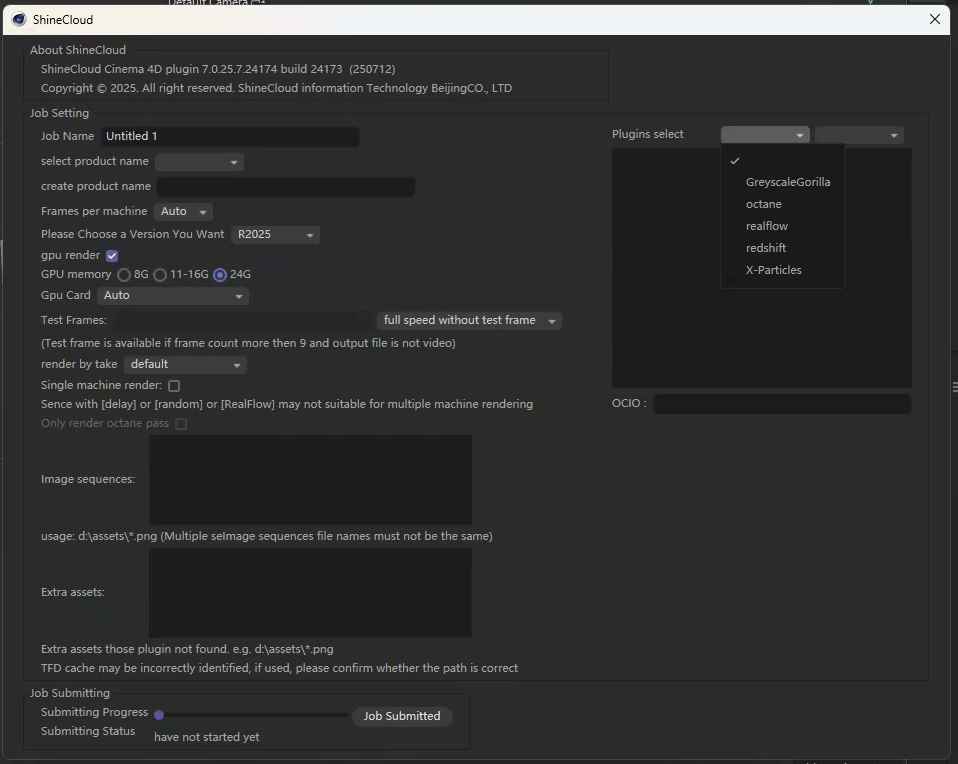Enable Only render octane pass
The image size is (958, 764).
click(181, 423)
